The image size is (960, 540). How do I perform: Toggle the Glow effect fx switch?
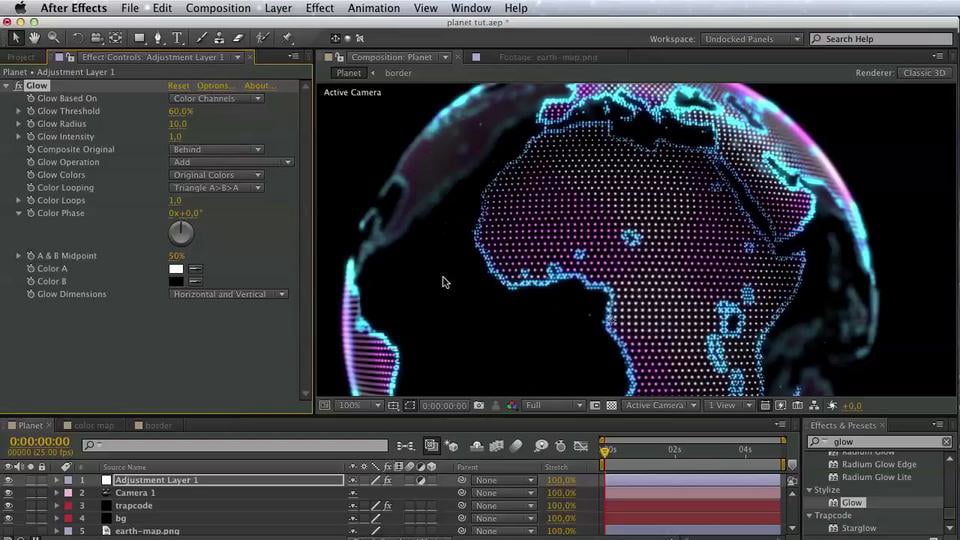19,86
